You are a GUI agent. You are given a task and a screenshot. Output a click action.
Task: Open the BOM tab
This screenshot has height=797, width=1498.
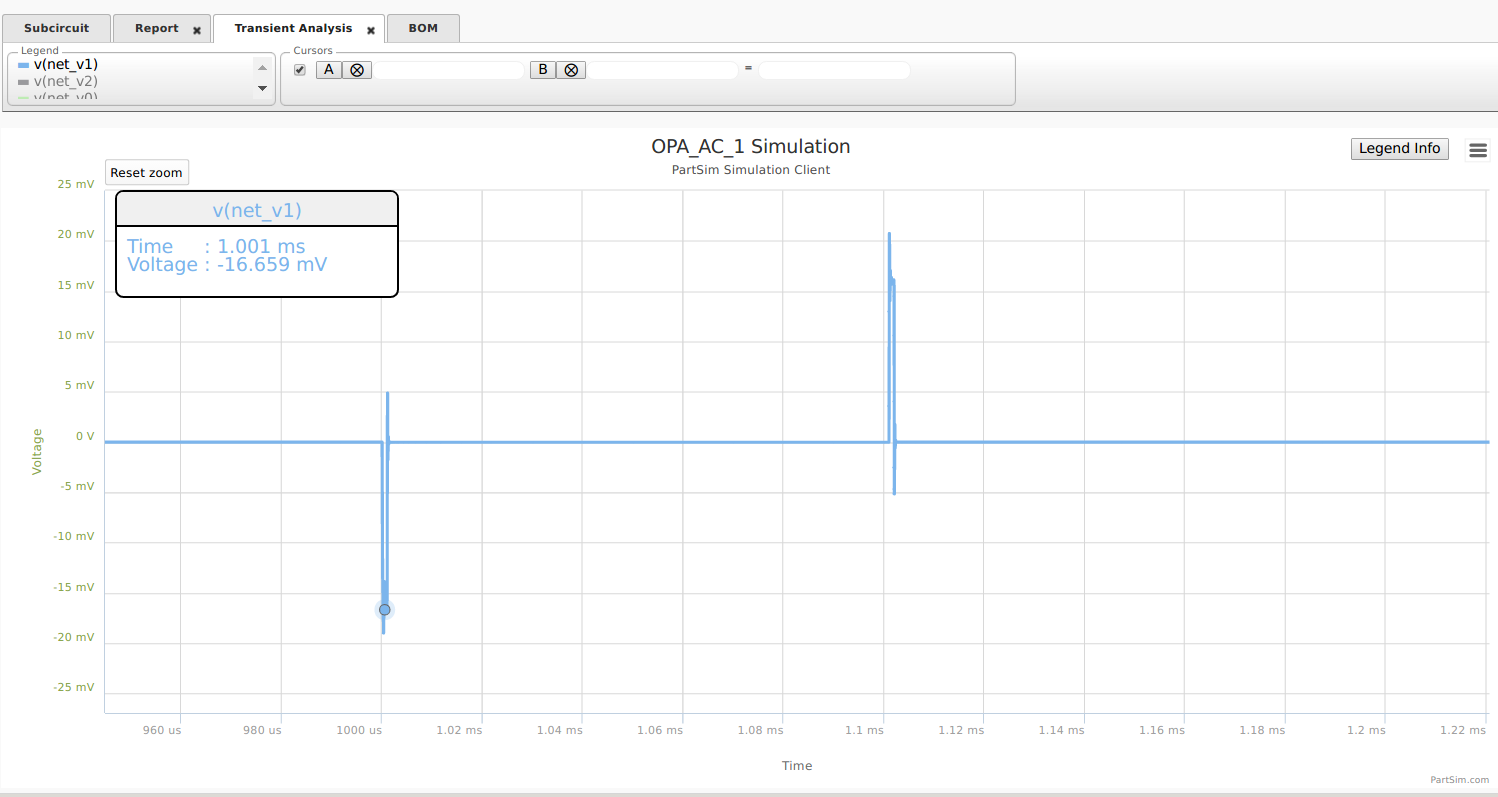[x=423, y=28]
